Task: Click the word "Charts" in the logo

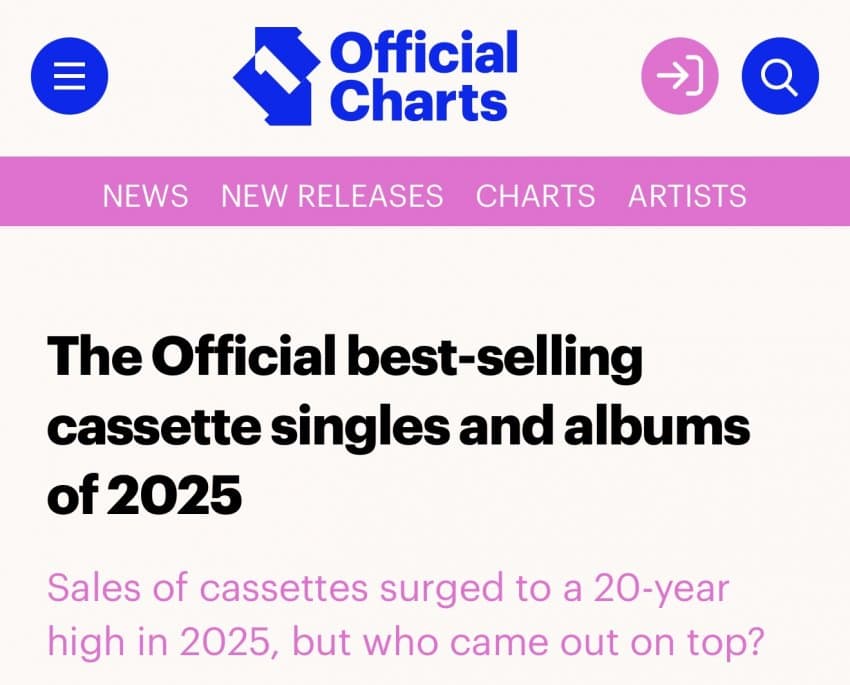Action: [x=418, y=101]
